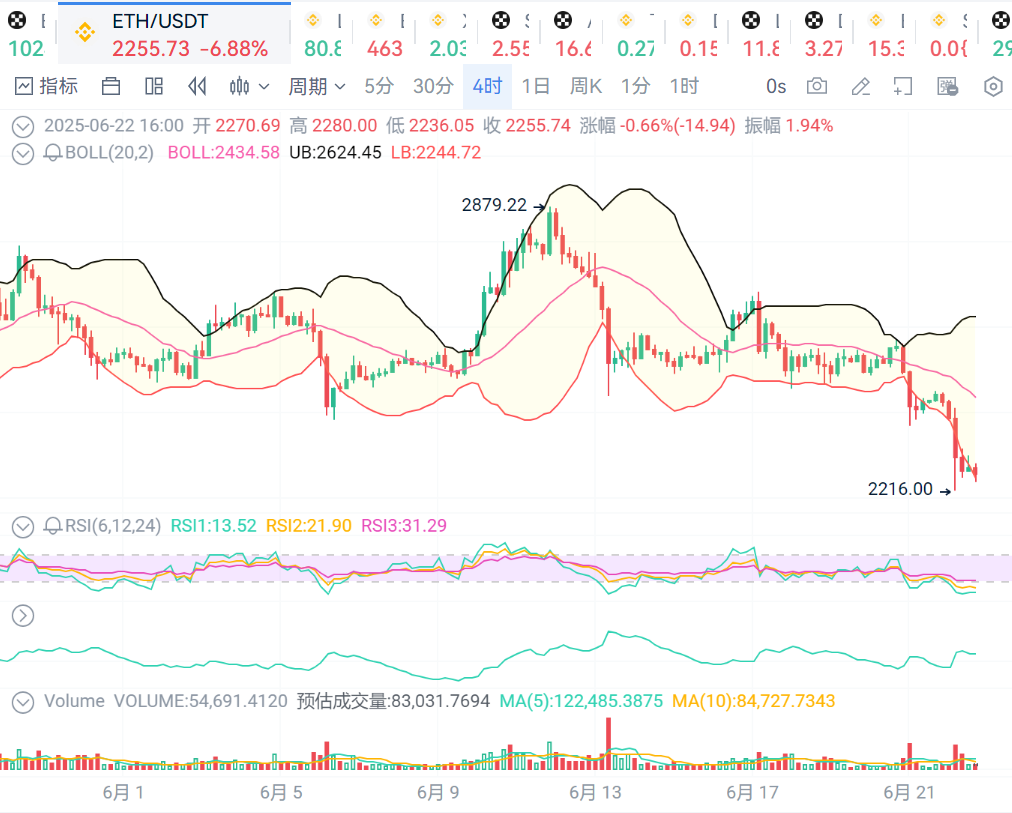Open the ticker tab showing 0.27
1012x813 pixels.
pyautogui.click(x=636, y=34)
